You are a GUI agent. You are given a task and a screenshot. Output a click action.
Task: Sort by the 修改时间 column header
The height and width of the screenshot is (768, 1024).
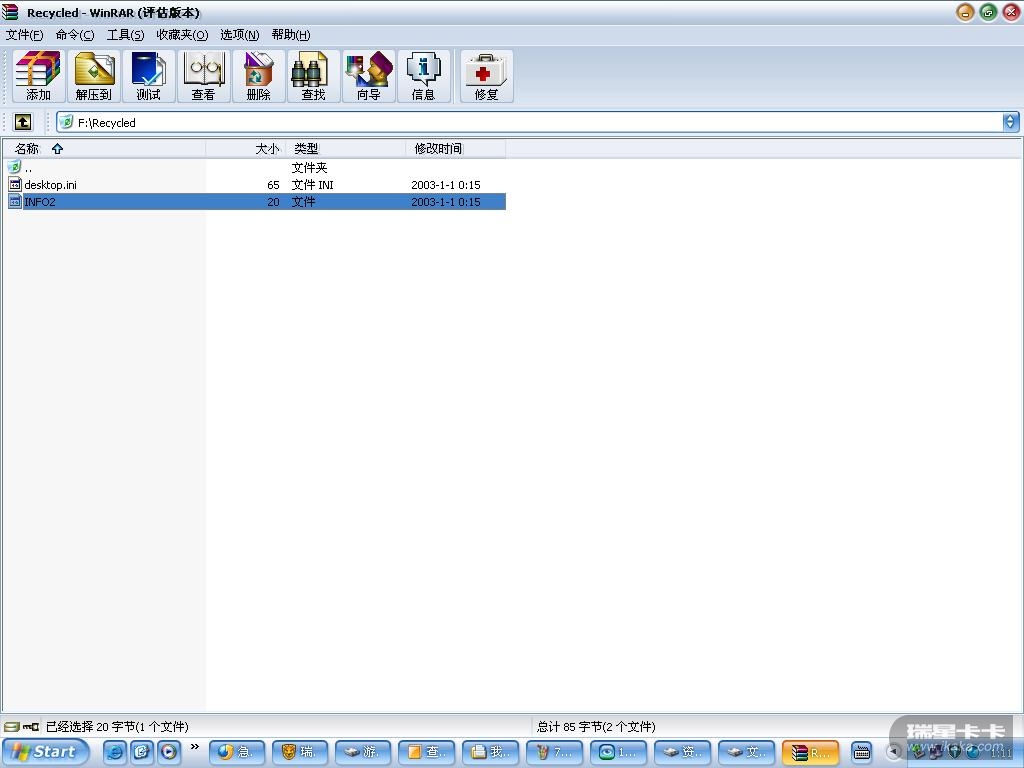[x=456, y=149]
